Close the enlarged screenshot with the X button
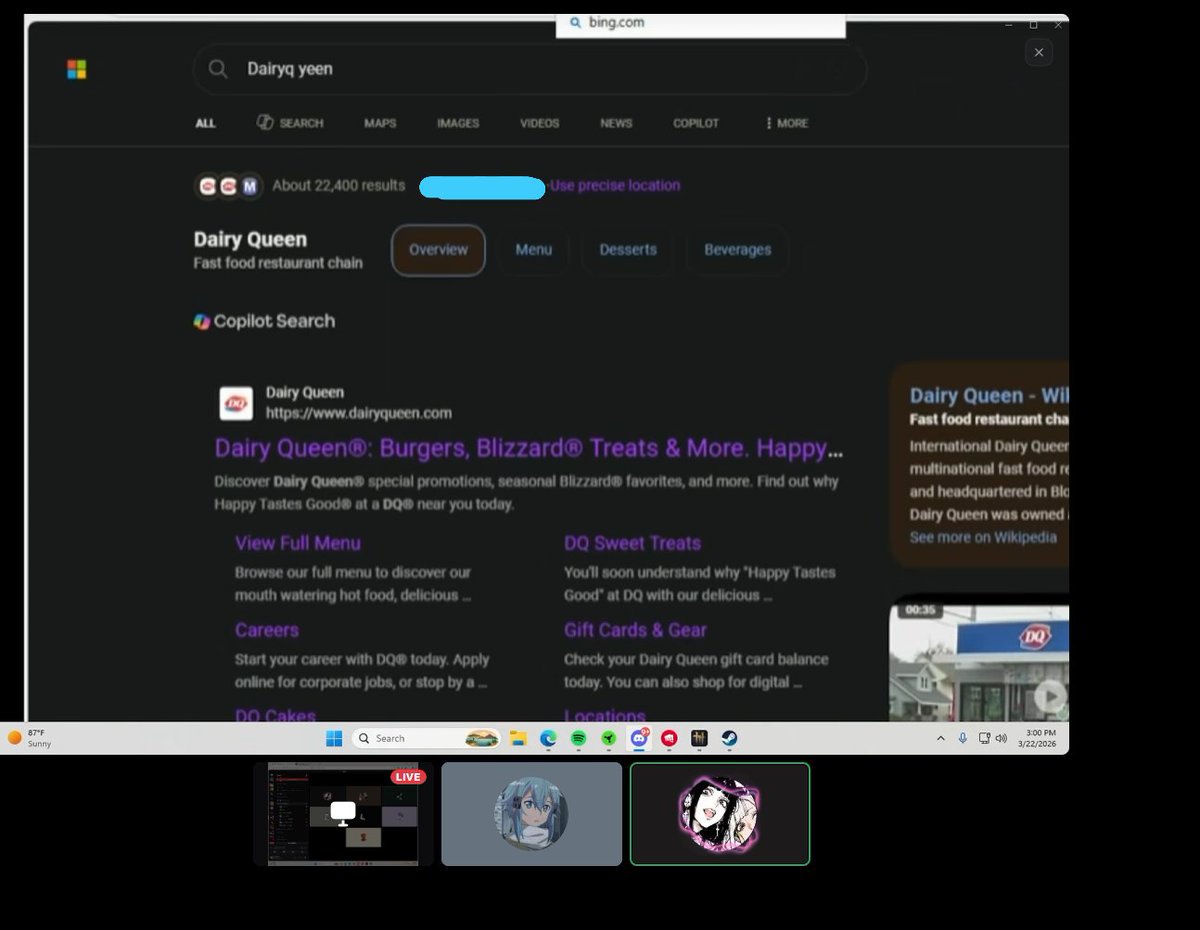 pos(1039,52)
